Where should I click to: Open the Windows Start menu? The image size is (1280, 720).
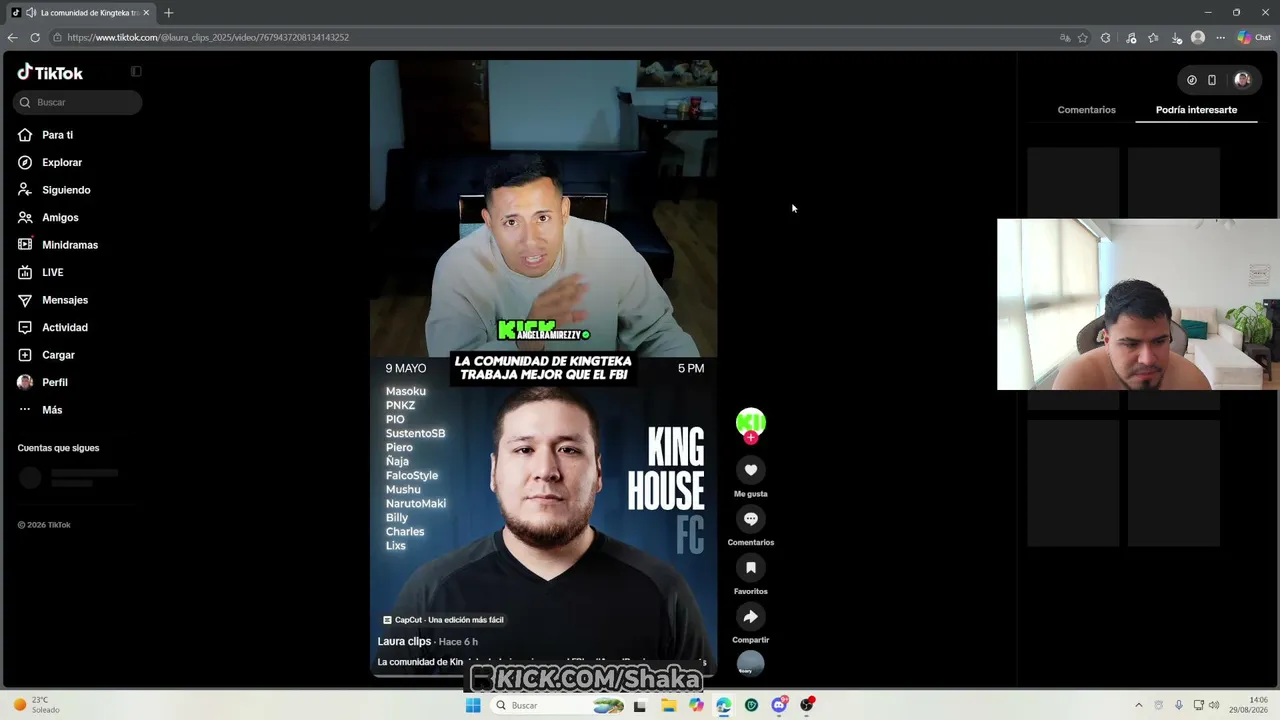pos(473,705)
